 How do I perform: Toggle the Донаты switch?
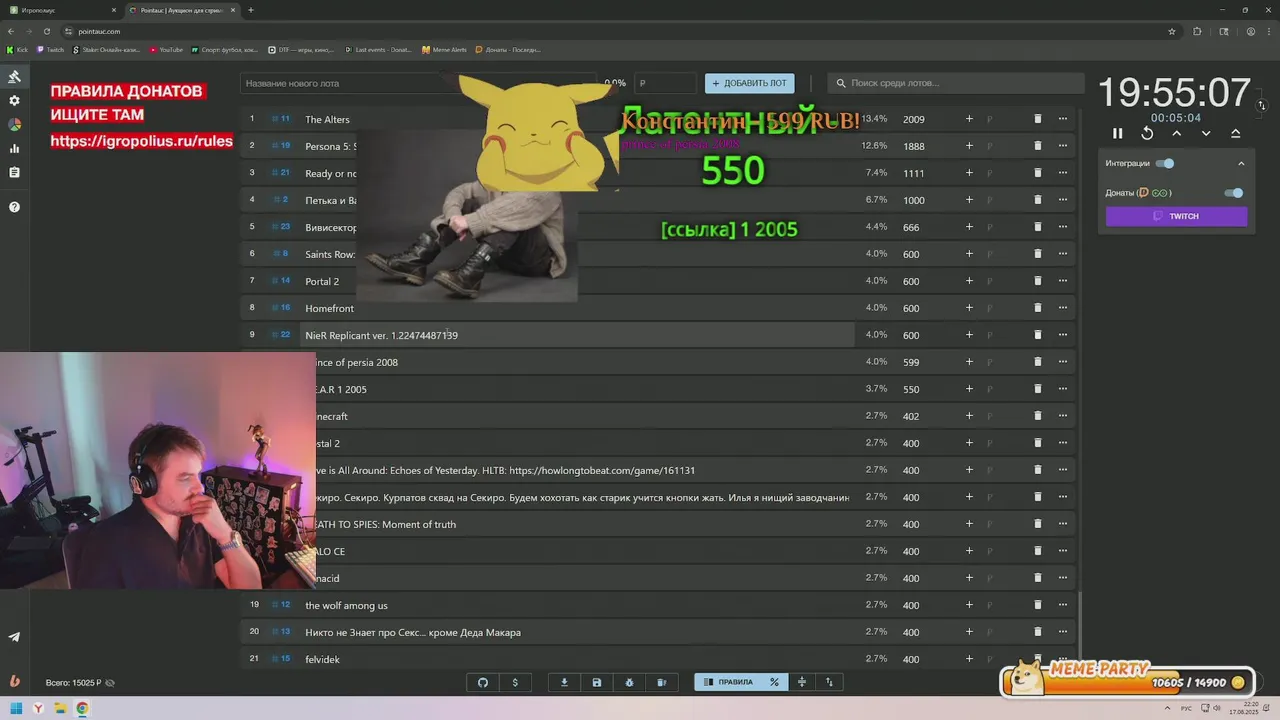1234,193
